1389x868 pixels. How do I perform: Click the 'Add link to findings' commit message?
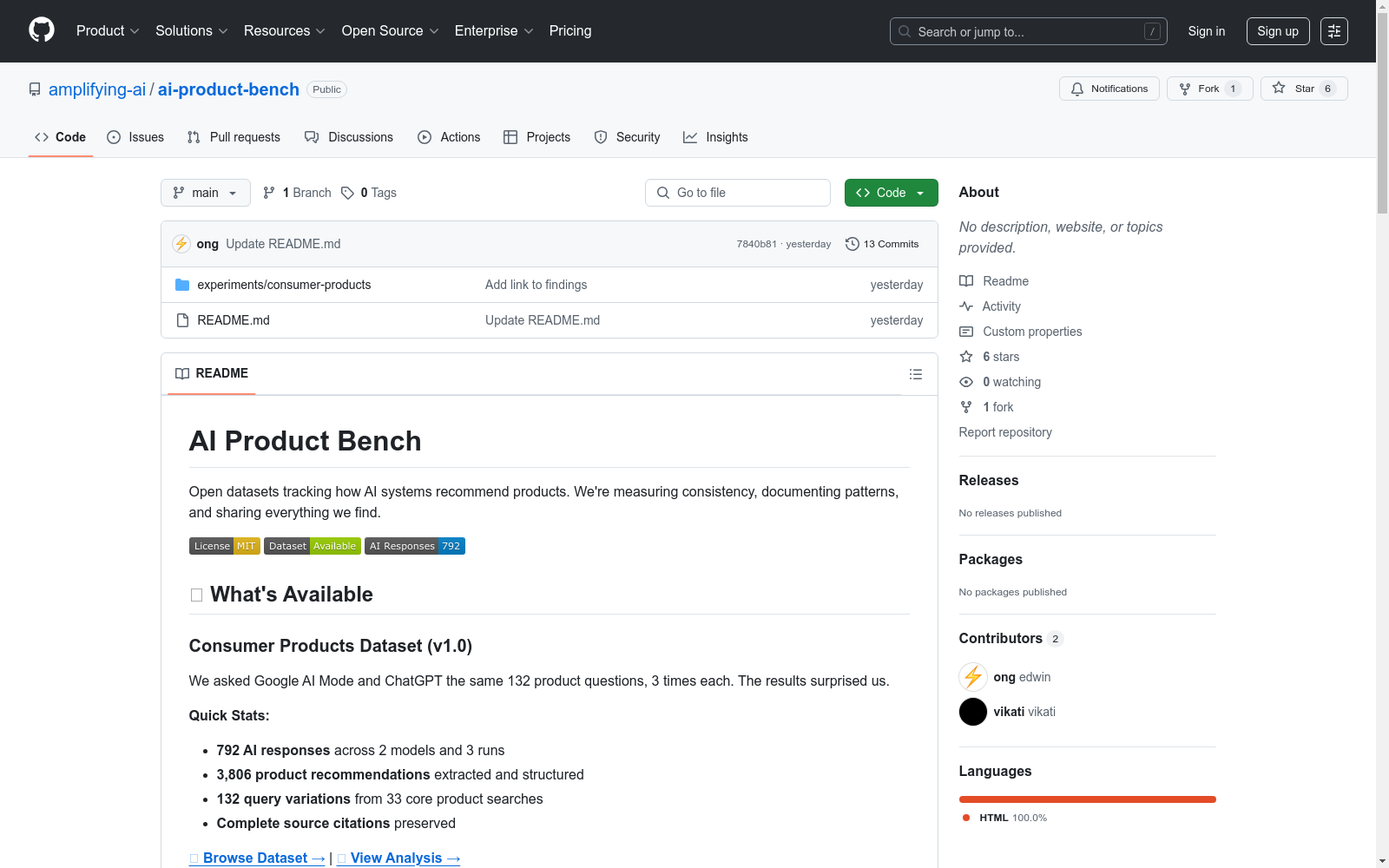537,285
